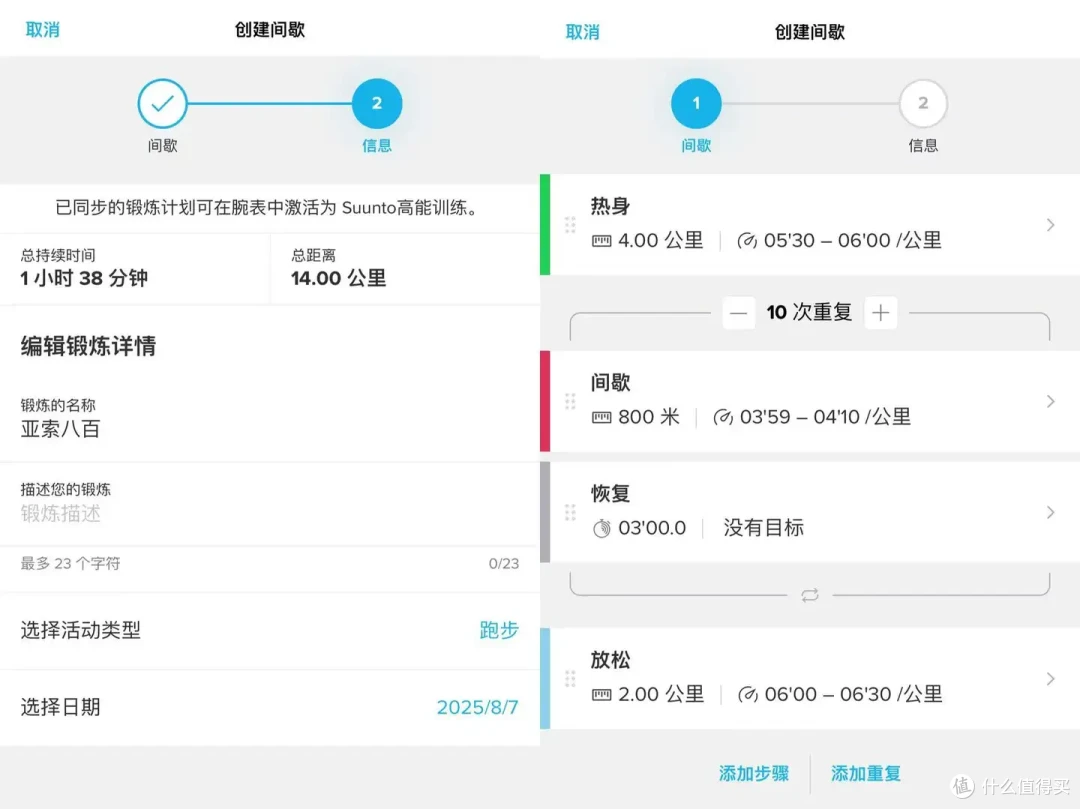Tap 添加步骤 add step link
Image resolution: width=1080 pixels, height=809 pixels.
pos(754,773)
